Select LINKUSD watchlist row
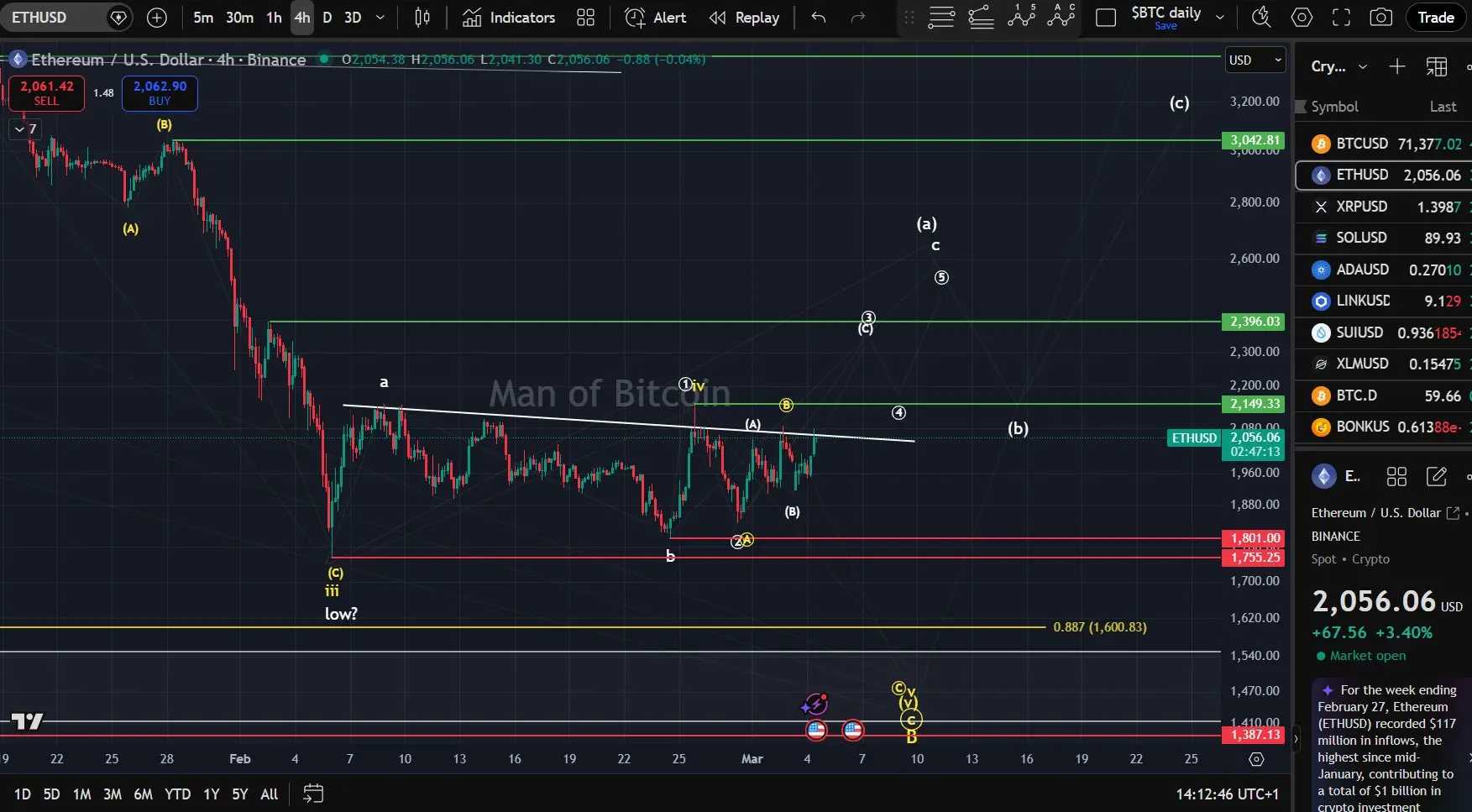 tap(1384, 301)
